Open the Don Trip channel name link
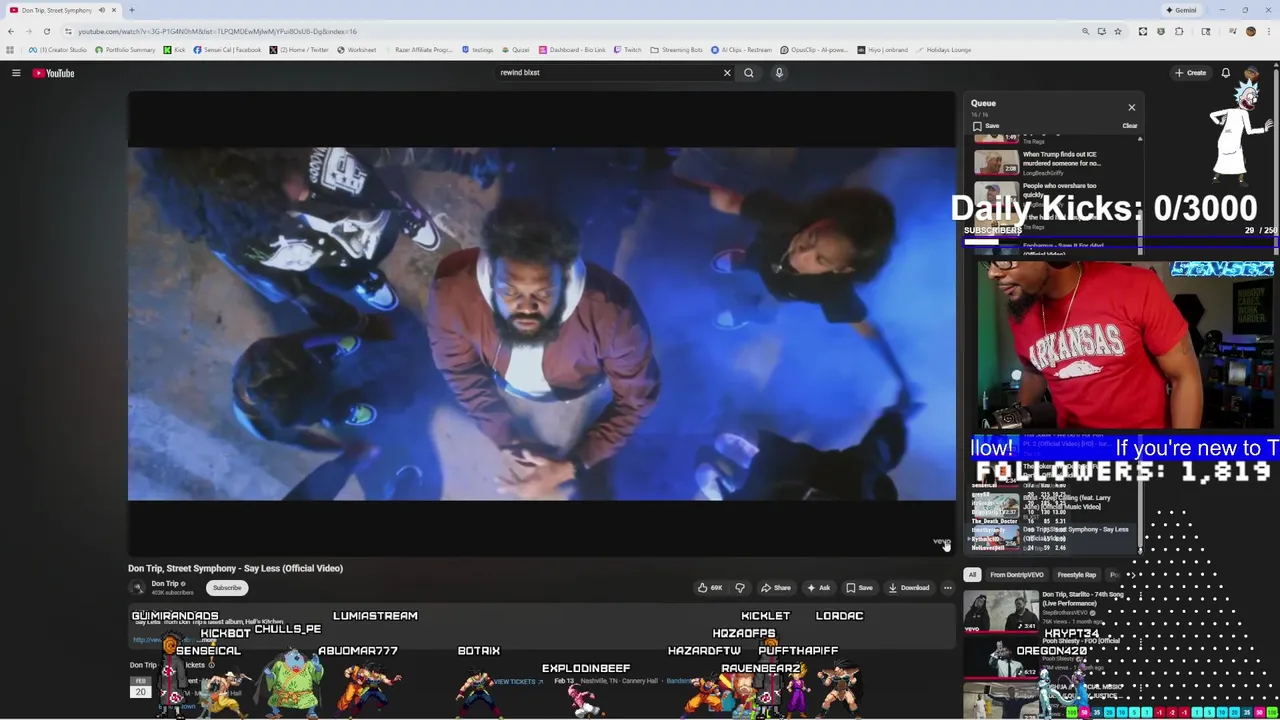Viewport: 1280px width, 720px height. pyautogui.click(x=166, y=584)
